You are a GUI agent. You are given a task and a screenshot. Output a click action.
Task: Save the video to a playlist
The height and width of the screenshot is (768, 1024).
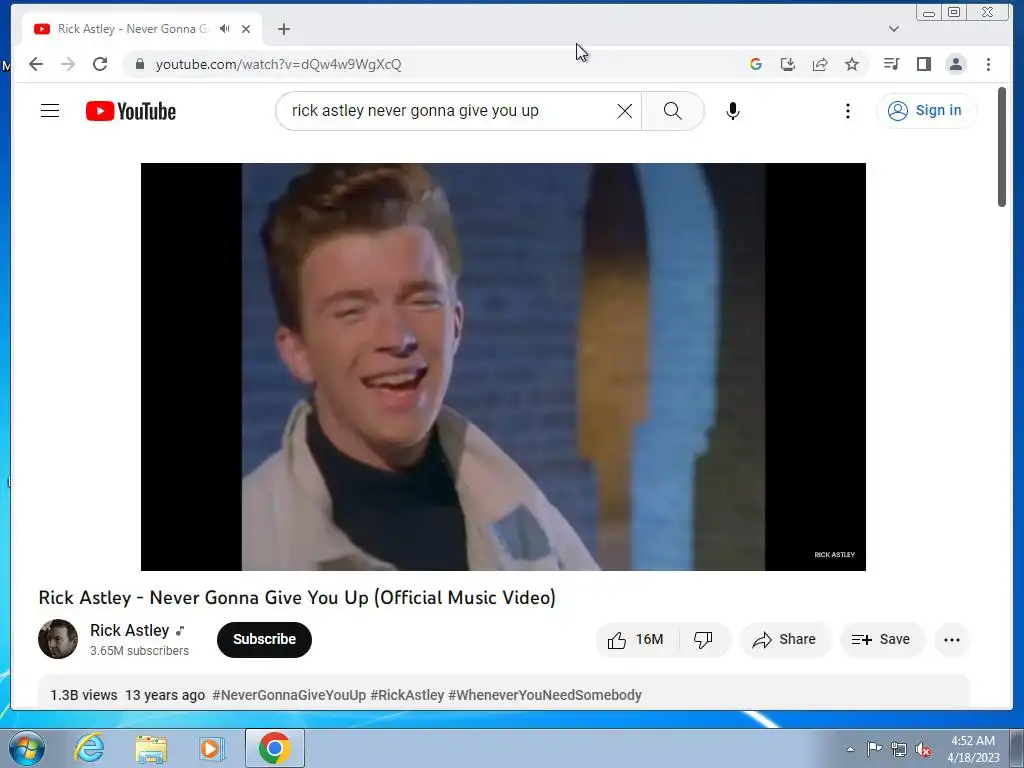pos(882,639)
